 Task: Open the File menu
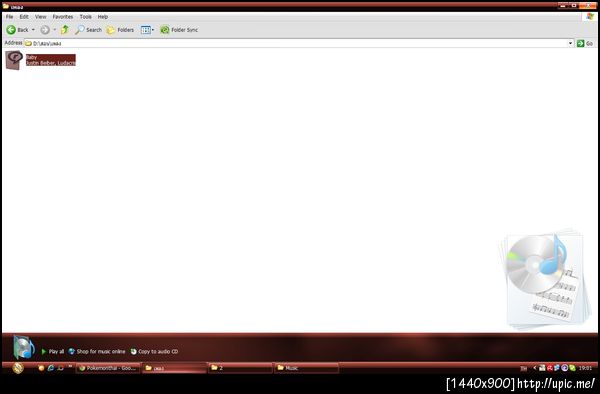click(x=10, y=17)
